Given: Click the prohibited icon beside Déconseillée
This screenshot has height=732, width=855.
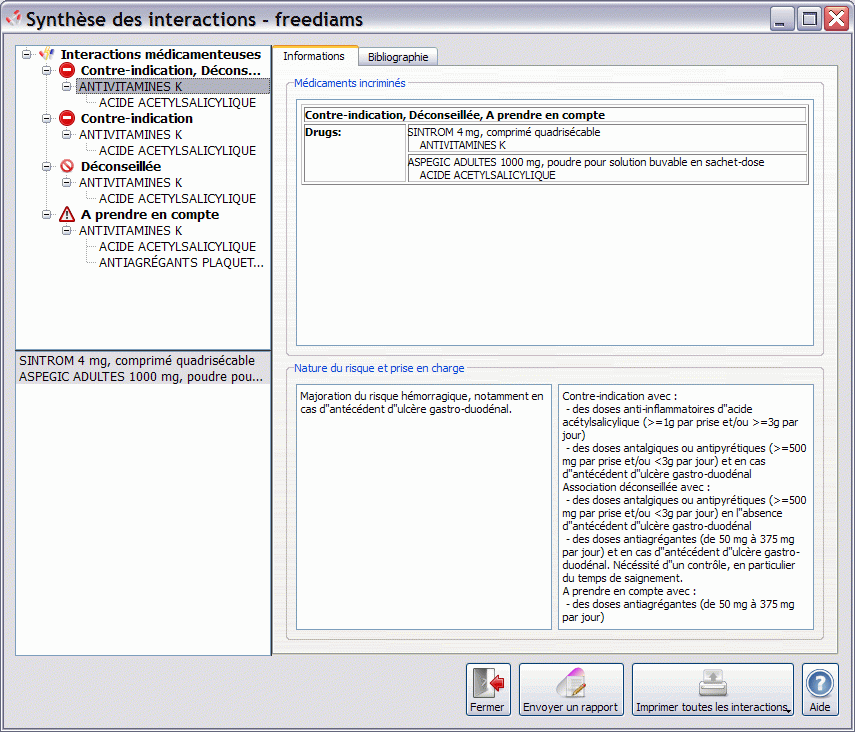Looking at the screenshot, I should 67,166.
